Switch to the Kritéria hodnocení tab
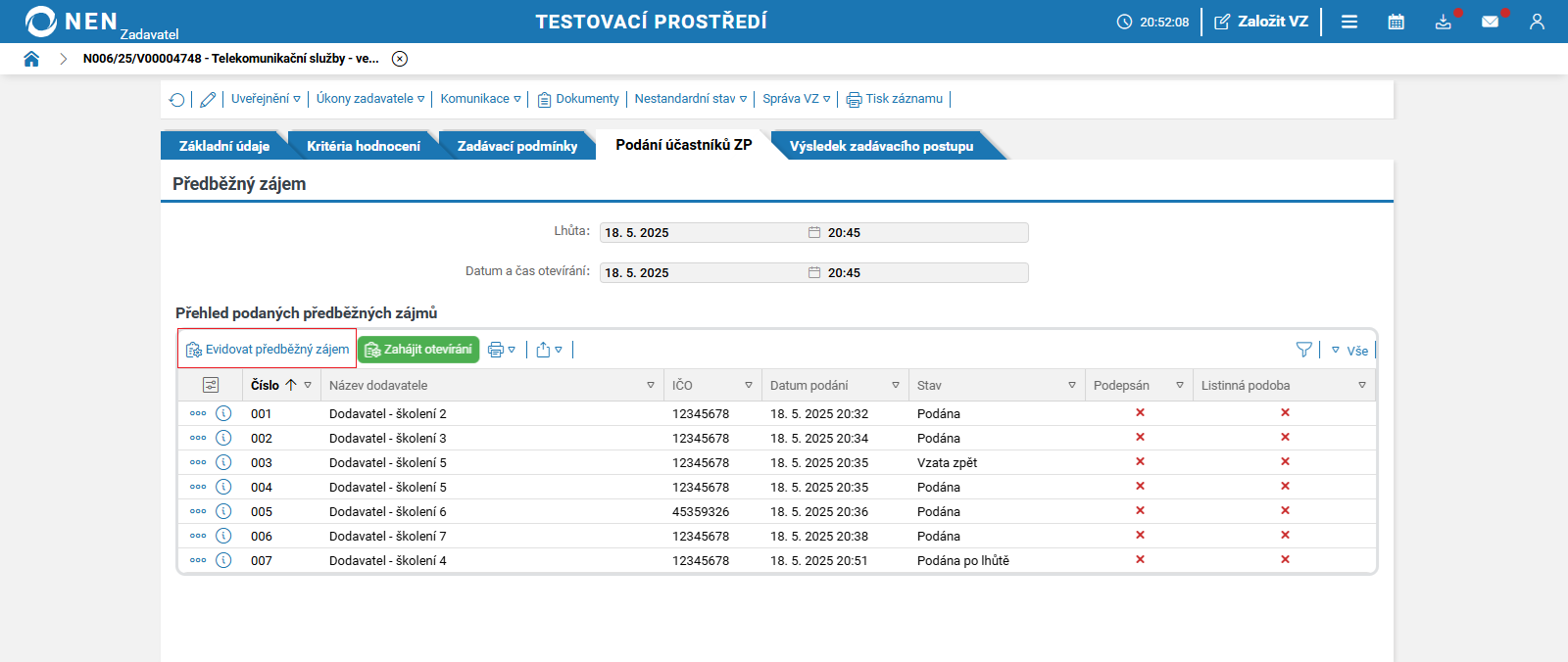This screenshot has width=1568, height=662. click(364, 146)
